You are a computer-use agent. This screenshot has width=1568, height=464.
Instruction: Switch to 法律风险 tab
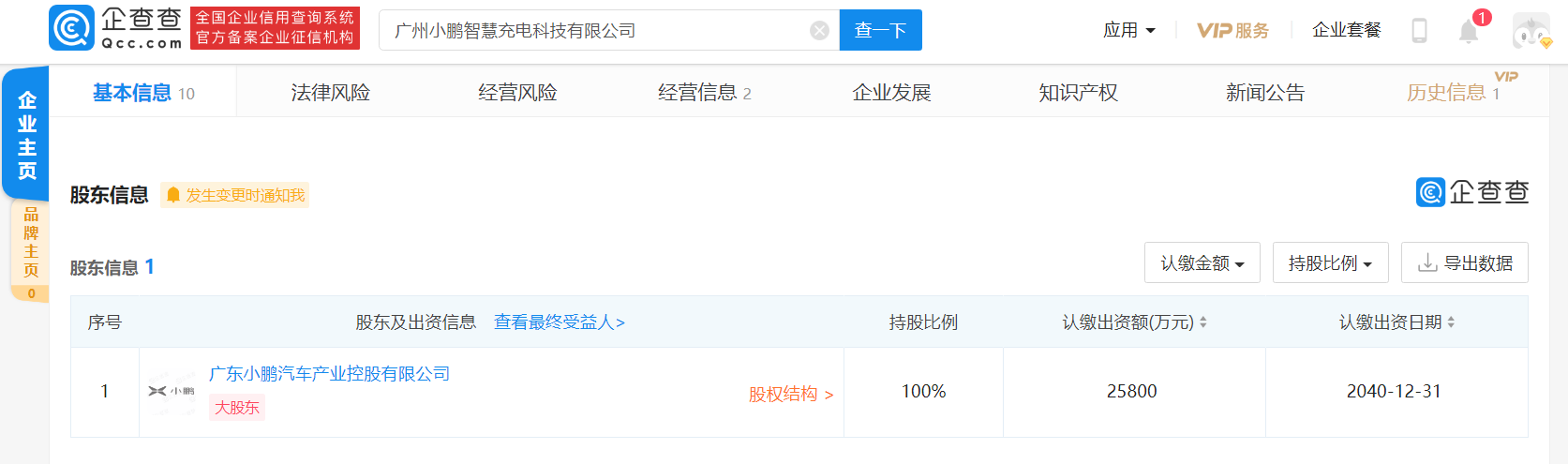pyautogui.click(x=330, y=93)
